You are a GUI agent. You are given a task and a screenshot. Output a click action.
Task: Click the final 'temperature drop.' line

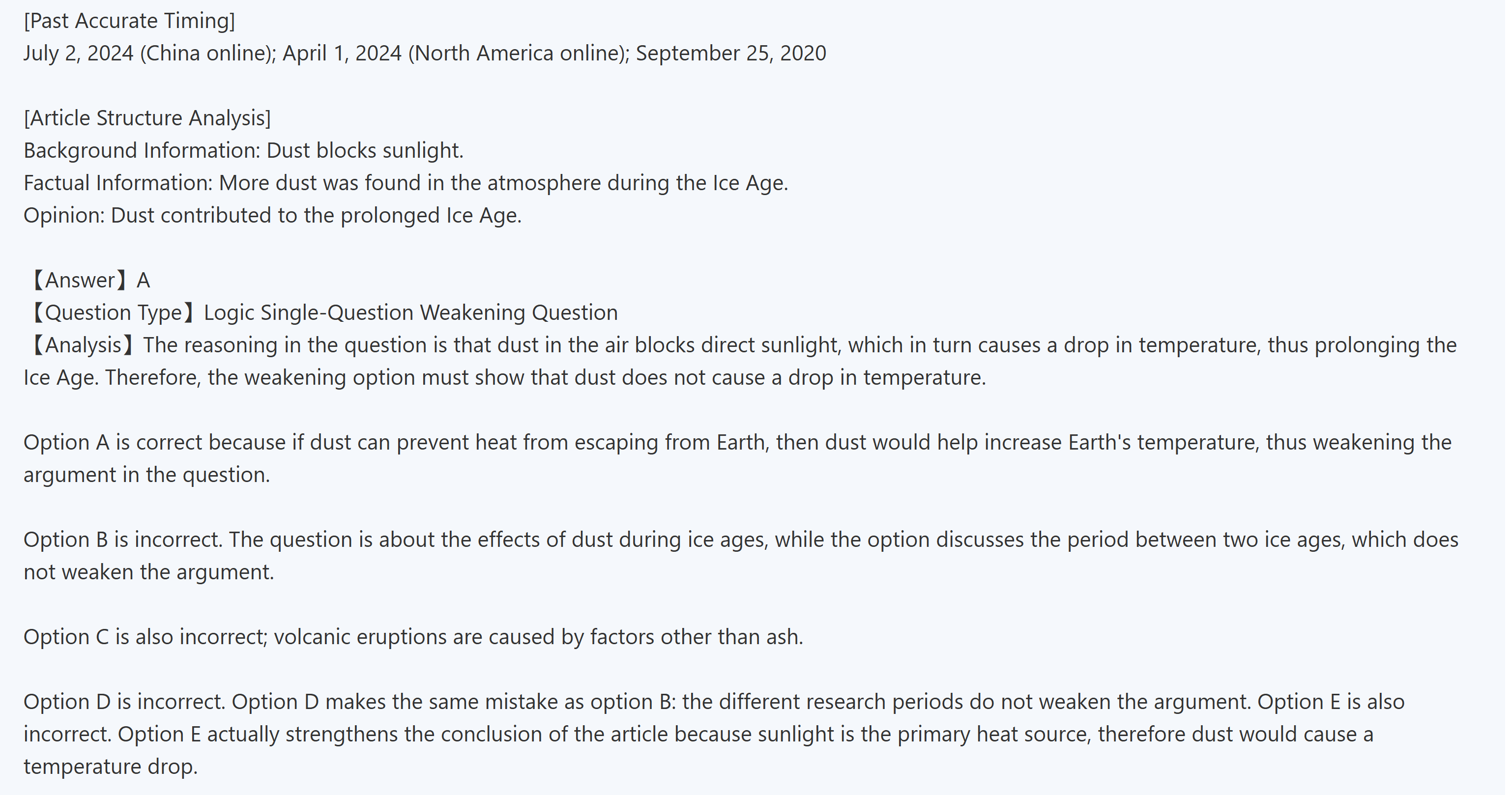(110, 767)
